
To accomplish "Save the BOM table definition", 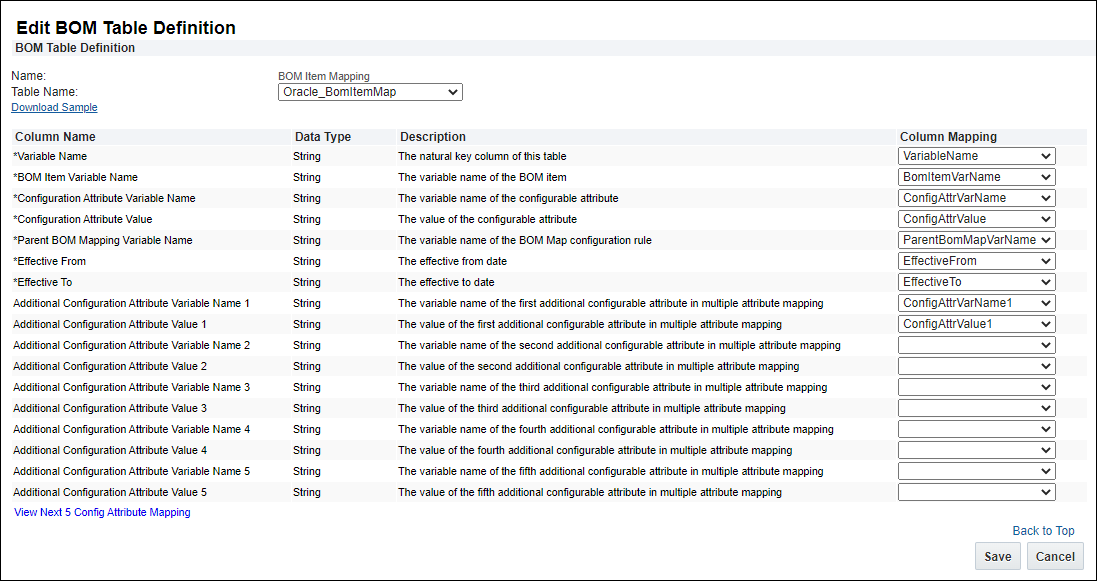I will coord(997,557).
